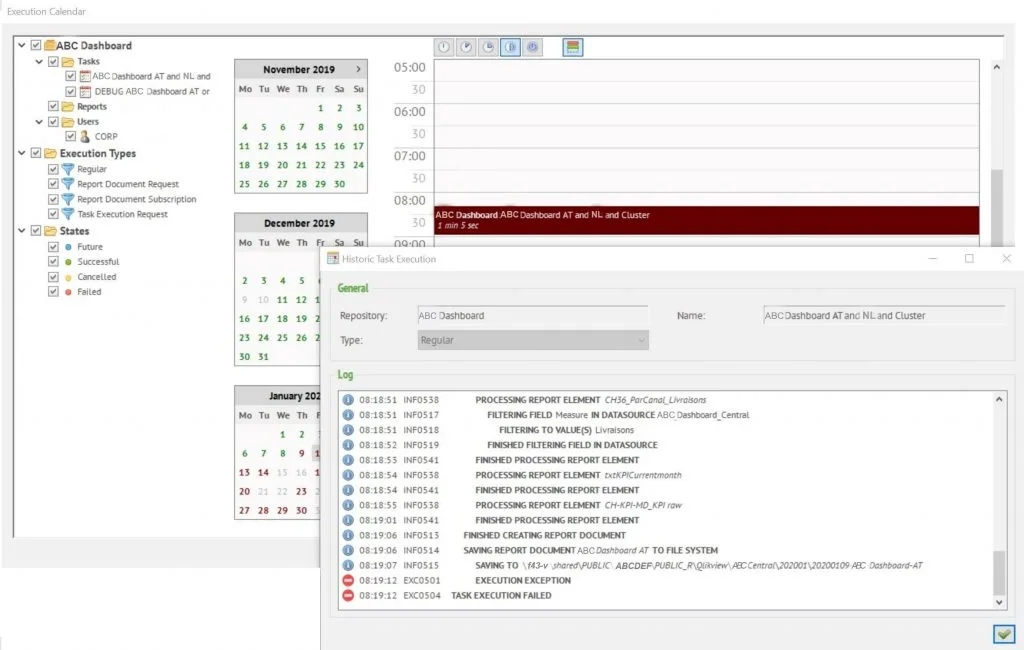Click the Historic Task Execution window title icon
1024x650 pixels.
[333, 259]
